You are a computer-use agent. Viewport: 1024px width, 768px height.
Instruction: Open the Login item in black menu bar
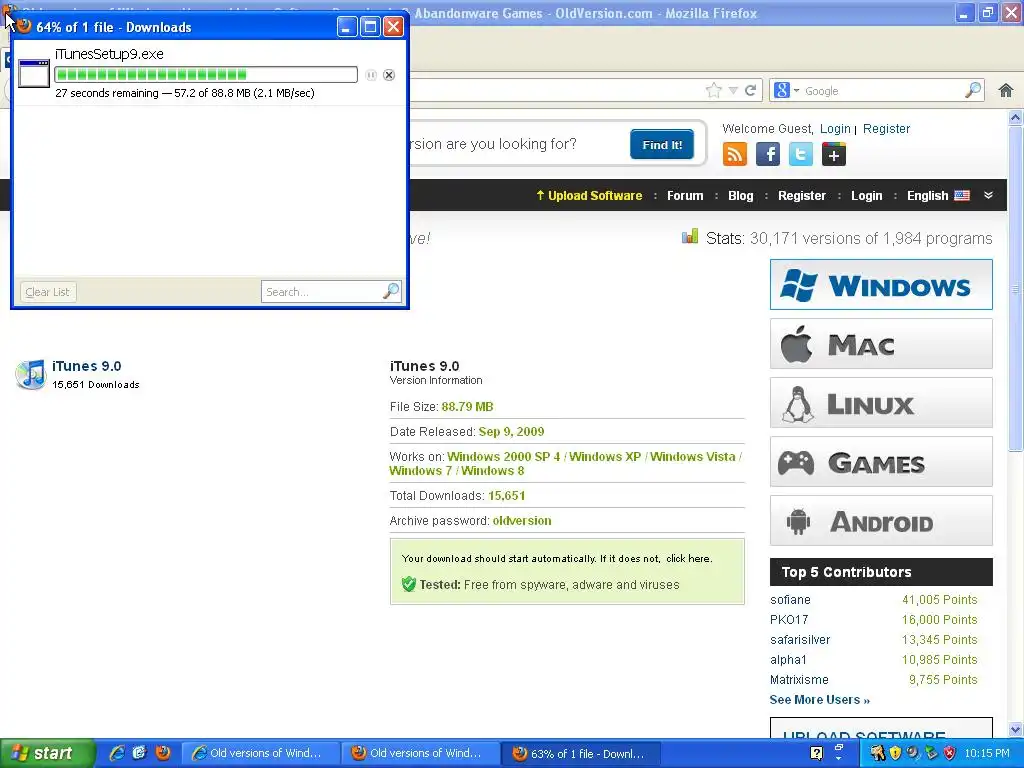coord(867,195)
